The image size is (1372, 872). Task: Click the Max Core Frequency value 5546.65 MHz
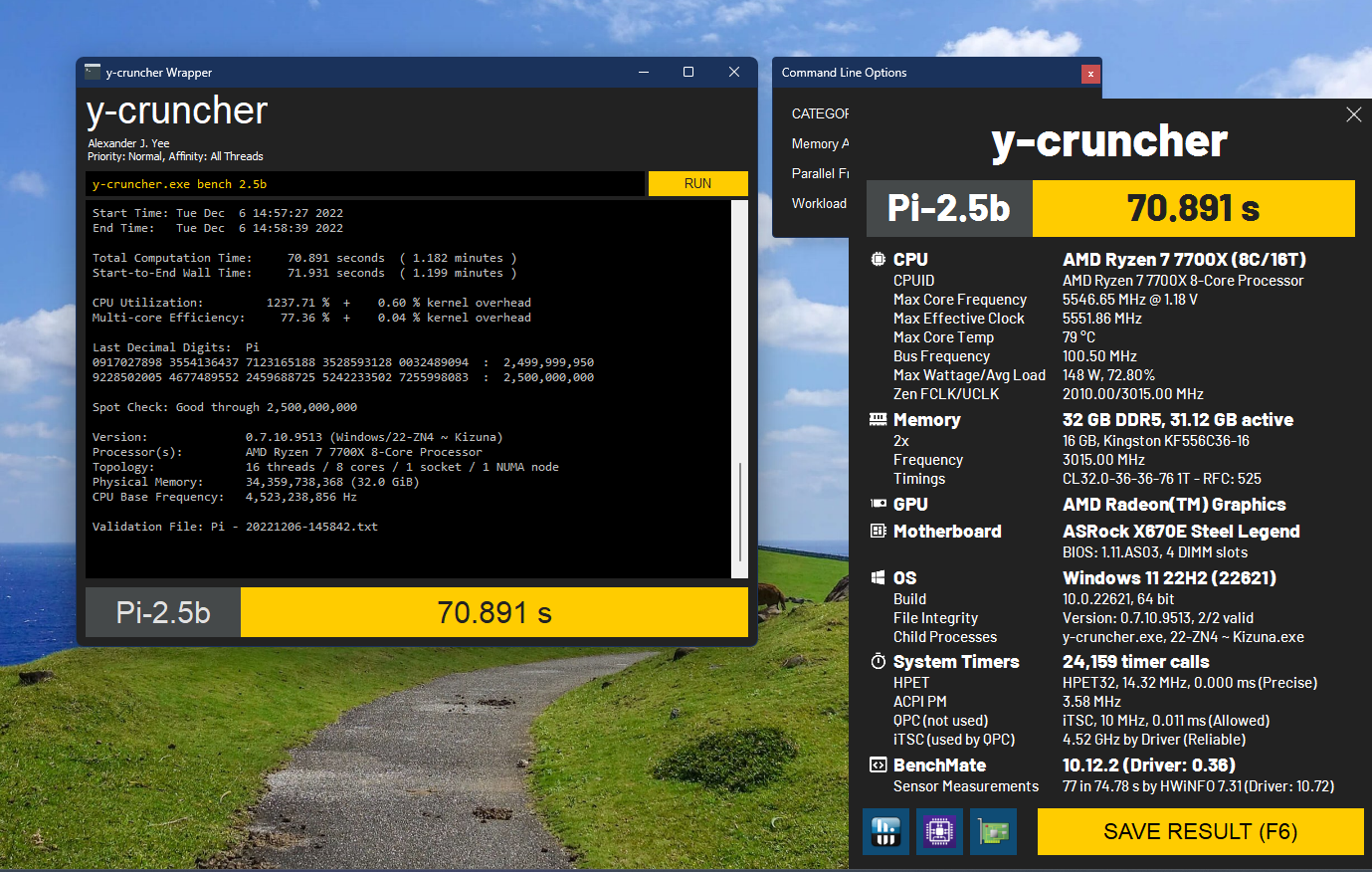click(1130, 299)
